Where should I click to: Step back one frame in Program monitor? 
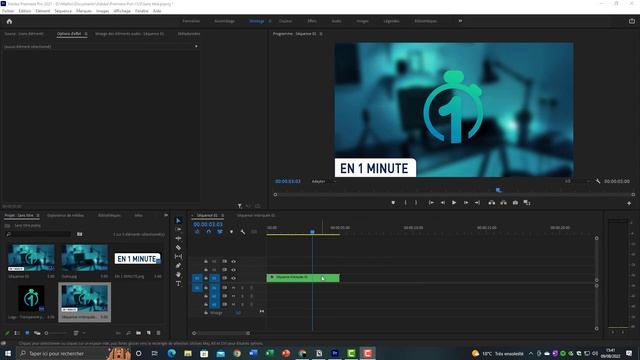tap(442, 202)
